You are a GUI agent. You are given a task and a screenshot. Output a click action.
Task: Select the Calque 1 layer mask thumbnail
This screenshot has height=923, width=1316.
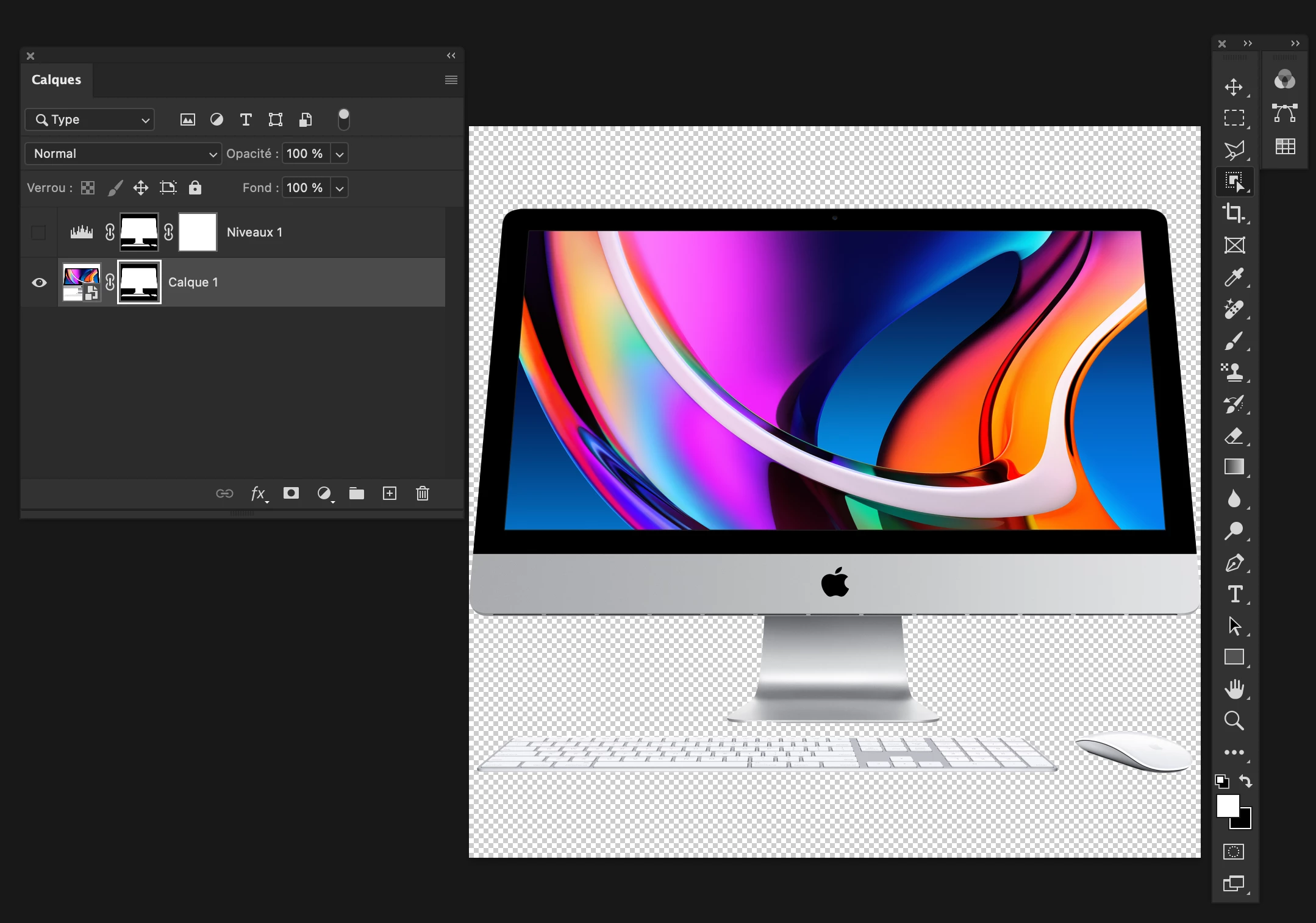point(139,282)
